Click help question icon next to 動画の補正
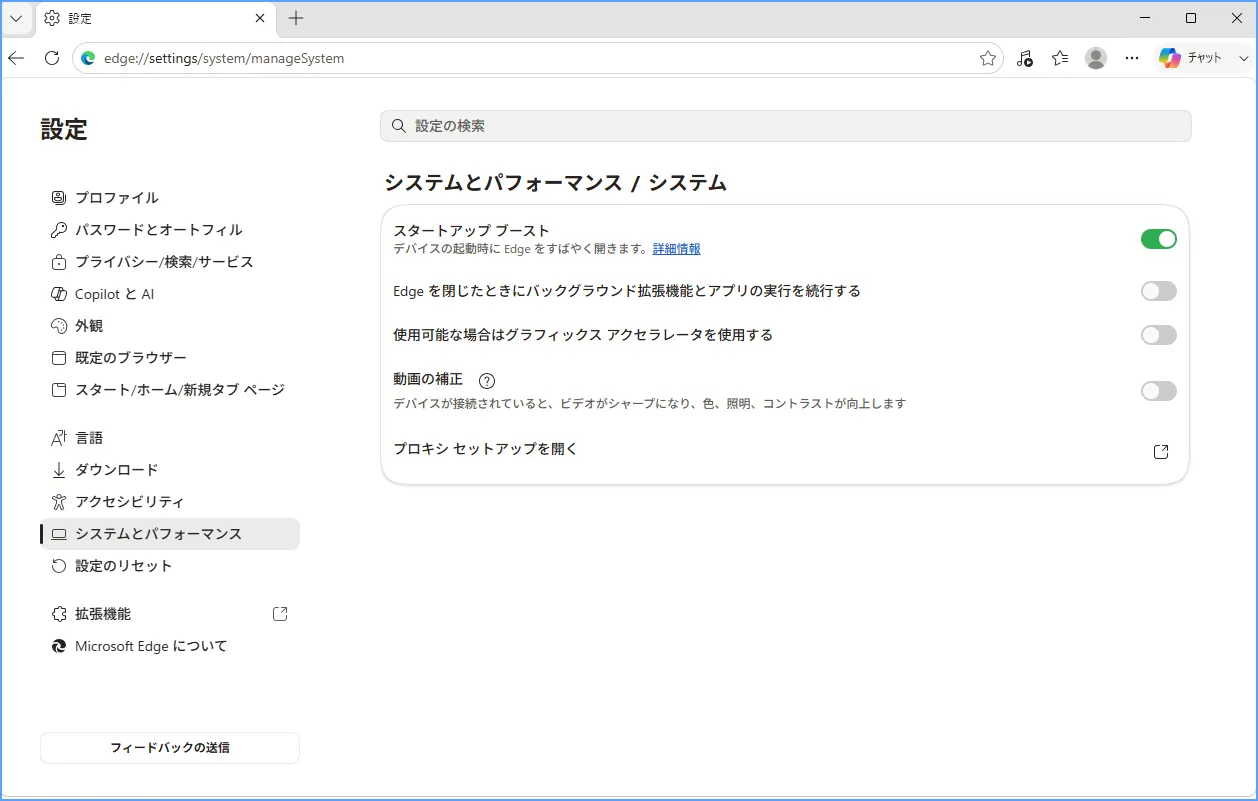This screenshot has width=1258, height=801. (x=487, y=381)
